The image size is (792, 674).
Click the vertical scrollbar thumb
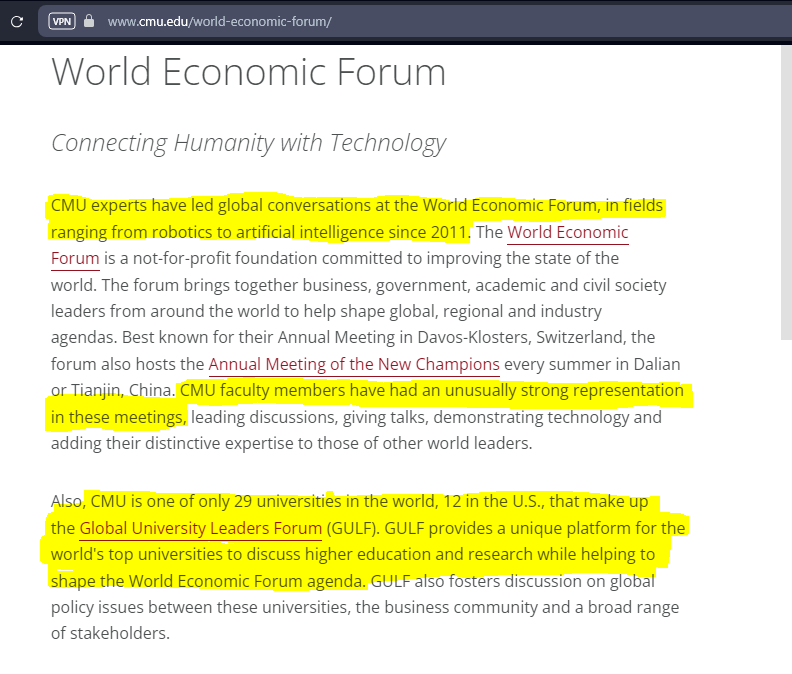pos(786,192)
